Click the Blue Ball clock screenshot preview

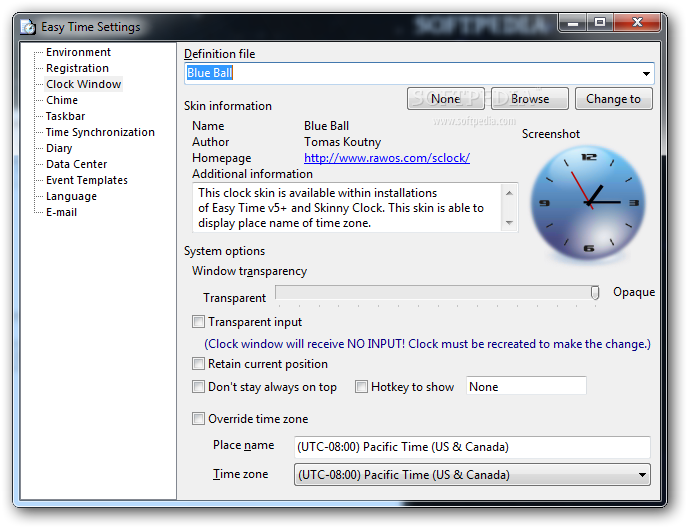click(x=588, y=202)
